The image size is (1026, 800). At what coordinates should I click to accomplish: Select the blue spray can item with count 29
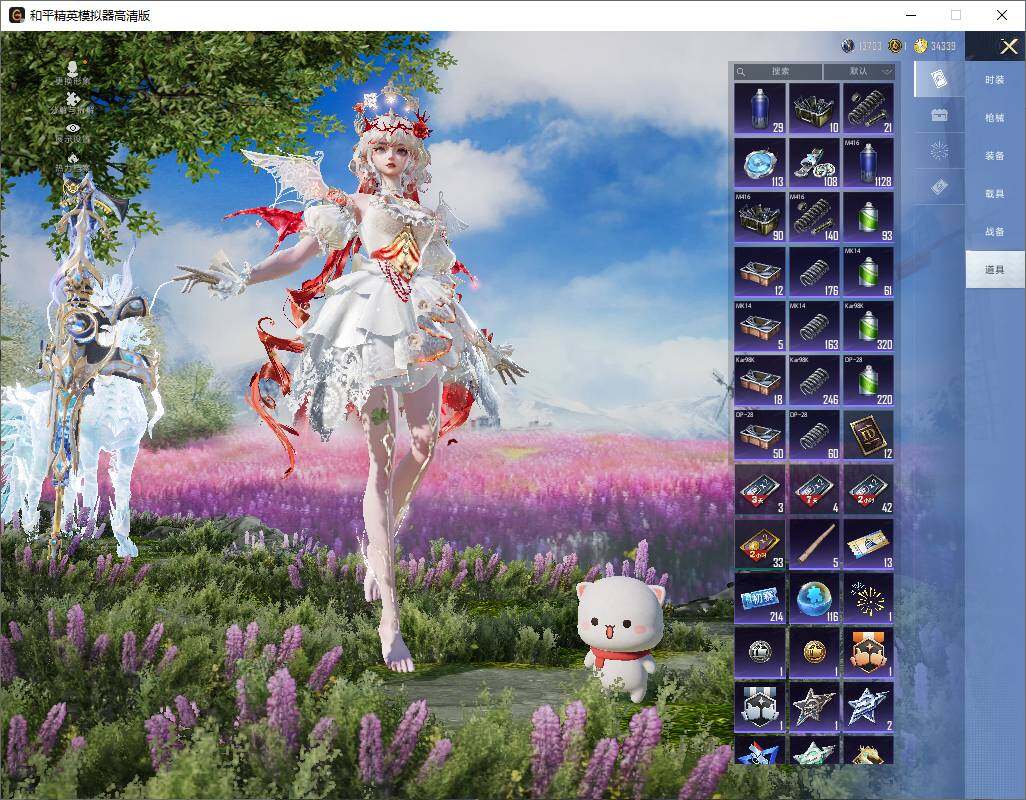coord(760,109)
